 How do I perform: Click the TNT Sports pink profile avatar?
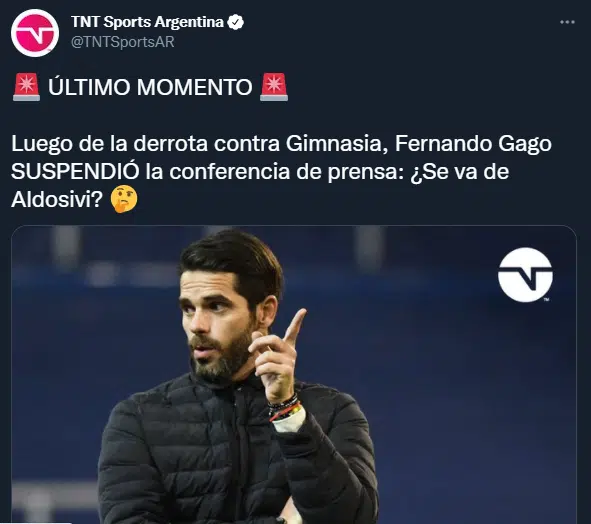pyautogui.click(x=35, y=33)
